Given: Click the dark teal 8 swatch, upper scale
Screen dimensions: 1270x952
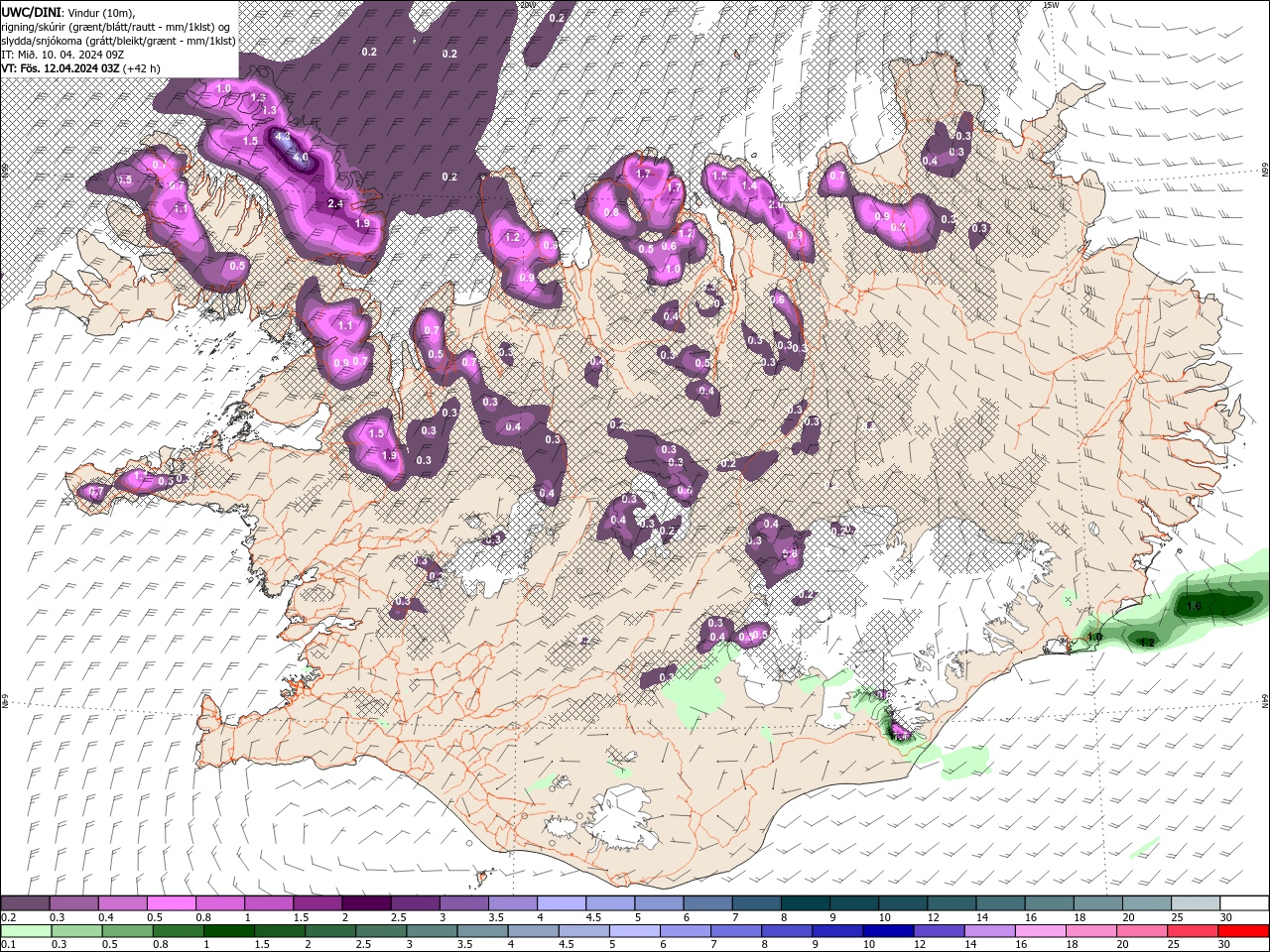Looking at the screenshot, I should [x=806, y=903].
